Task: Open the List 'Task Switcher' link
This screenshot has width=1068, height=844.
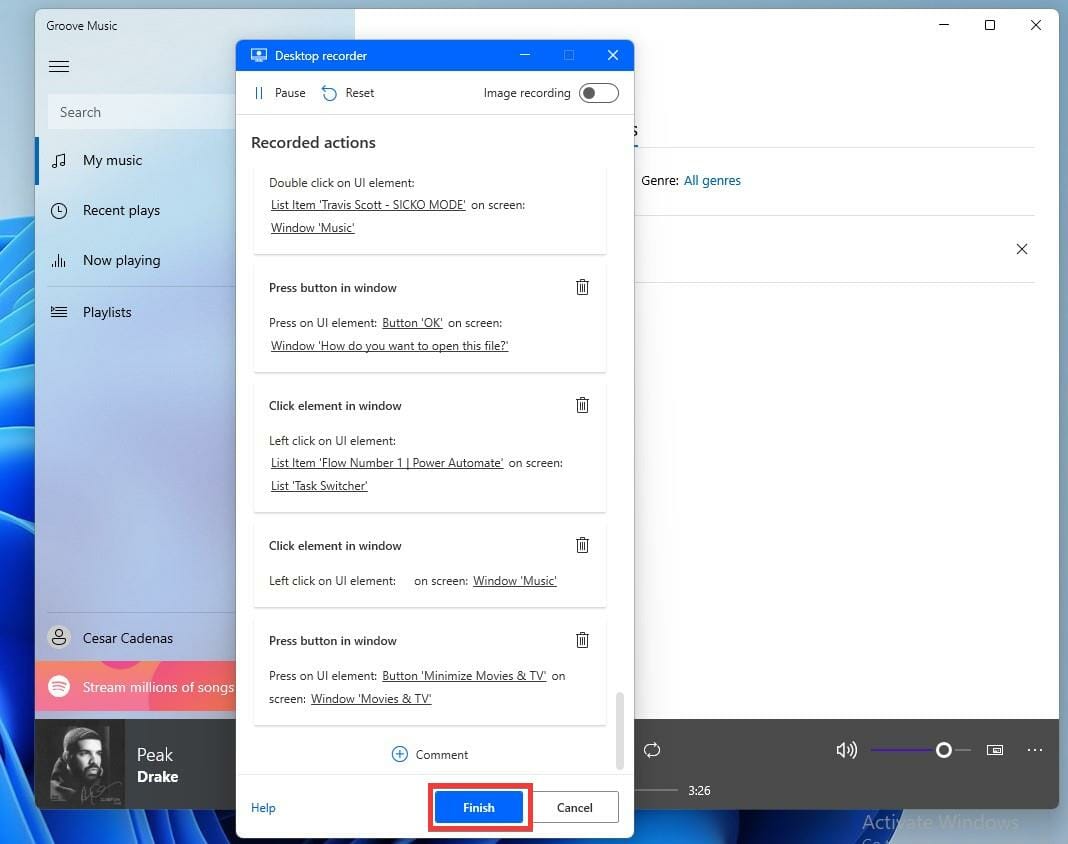Action: 319,486
